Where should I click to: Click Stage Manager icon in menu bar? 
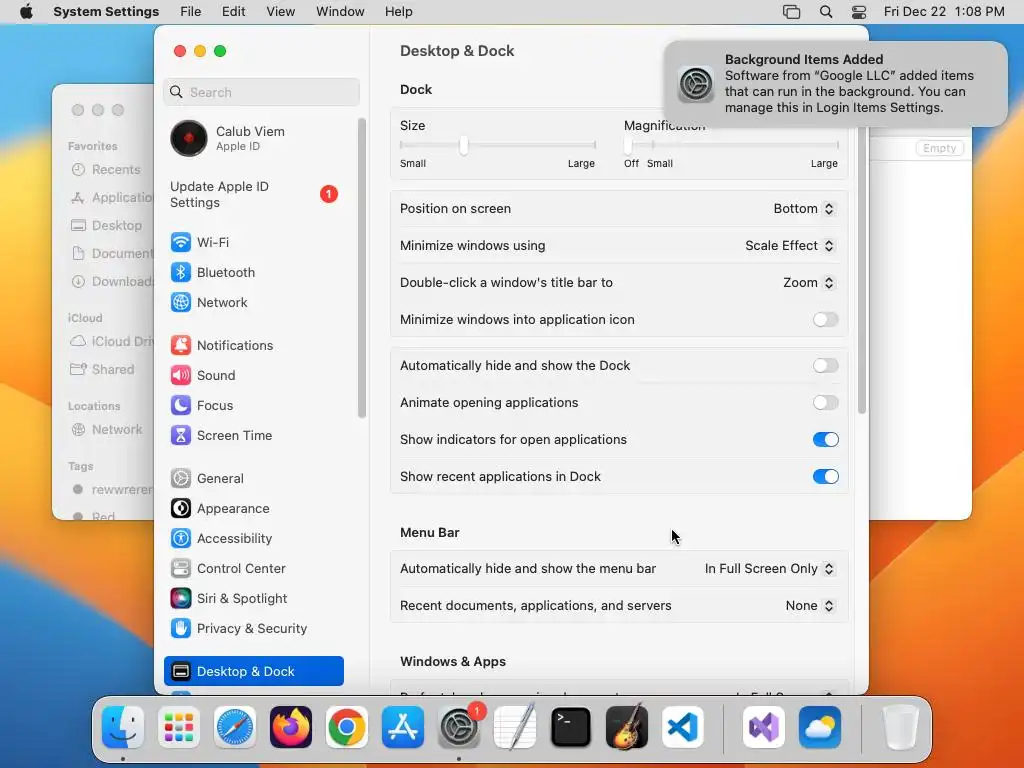(791, 12)
